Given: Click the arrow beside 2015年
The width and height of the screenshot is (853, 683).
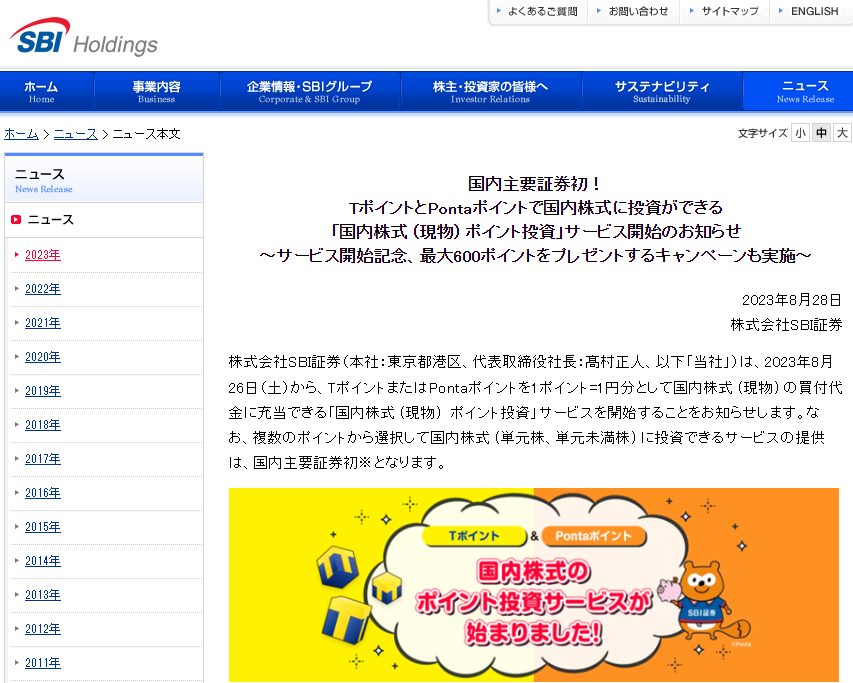Looking at the screenshot, I should [x=17, y=526].
